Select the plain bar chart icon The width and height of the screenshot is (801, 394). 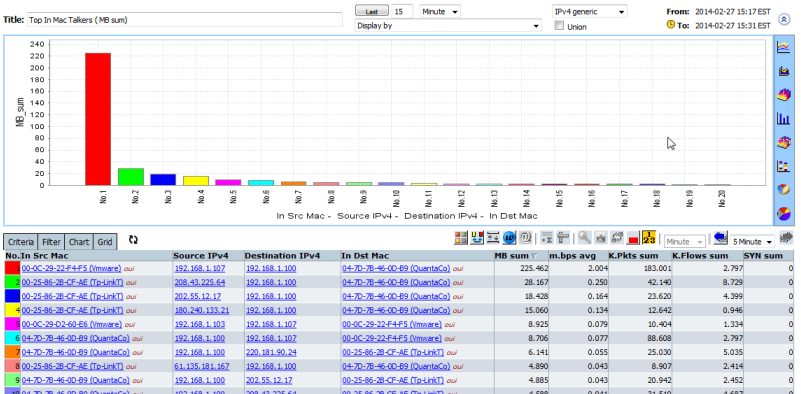coord(783,119)
